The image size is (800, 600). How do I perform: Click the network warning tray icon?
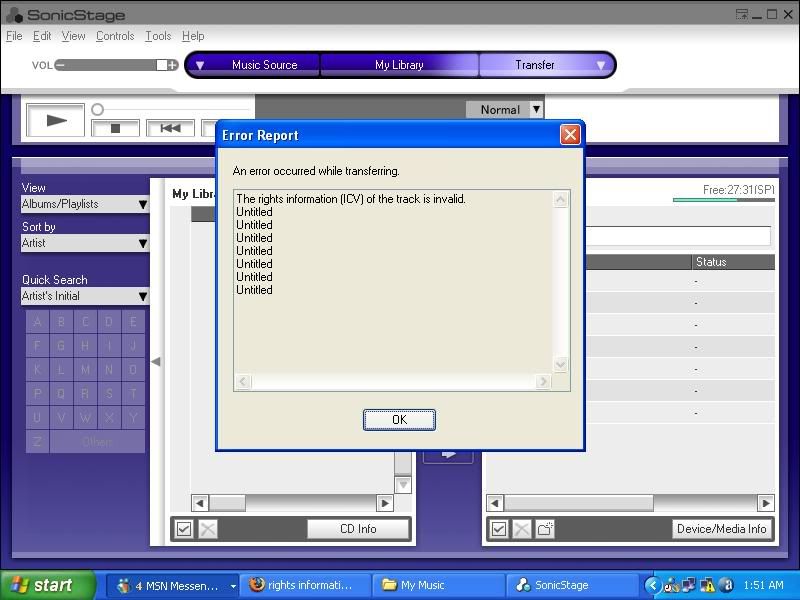tap(708, 585)
